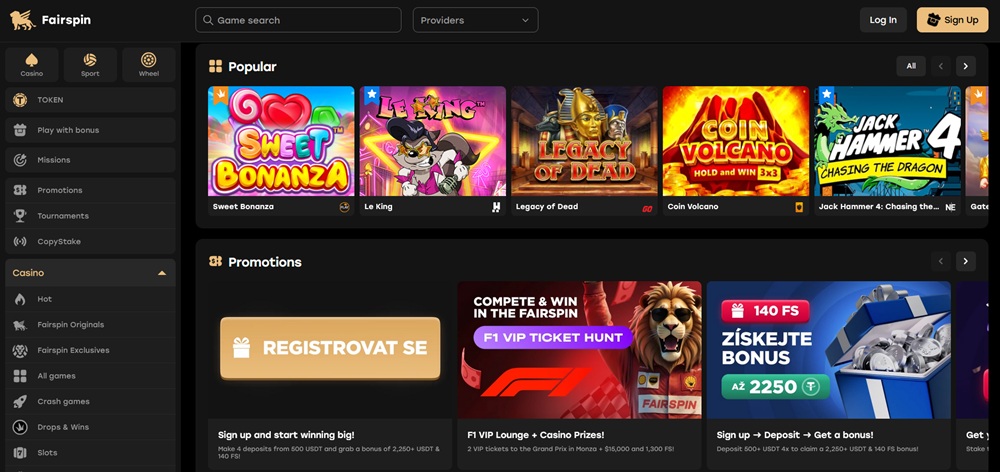Click the REGISTROVAT SE button
This screenshot has width=1000, height=472.
pyautogui.click(x=330, y=348)
